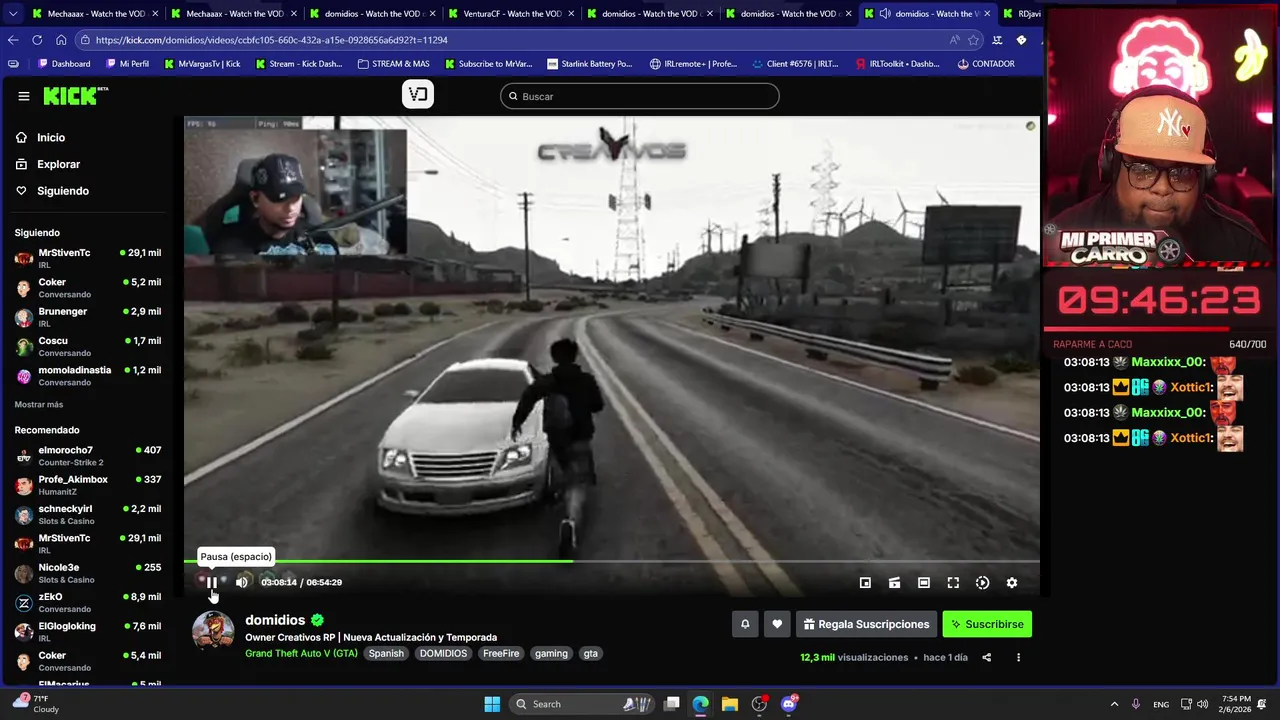Switch to the RDjavi browser tab

(x=1020, y=14)
